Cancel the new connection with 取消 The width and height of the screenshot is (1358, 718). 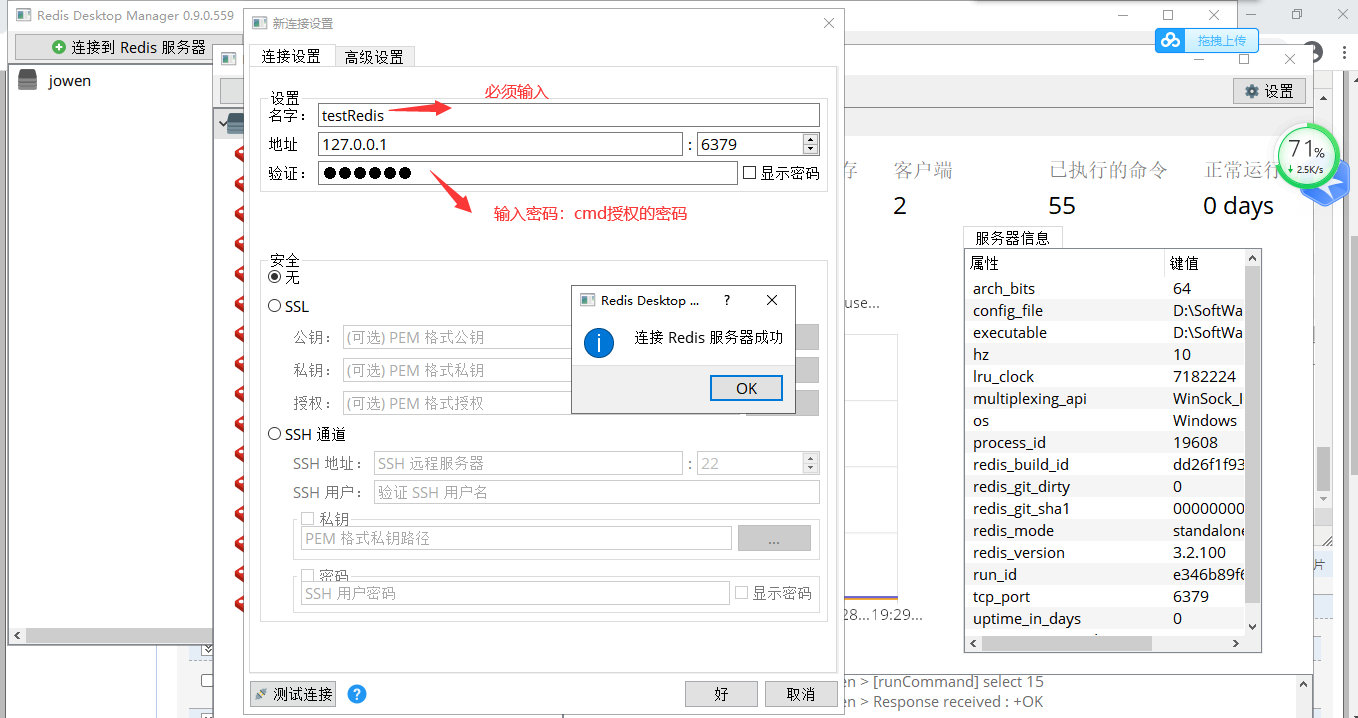801,694
